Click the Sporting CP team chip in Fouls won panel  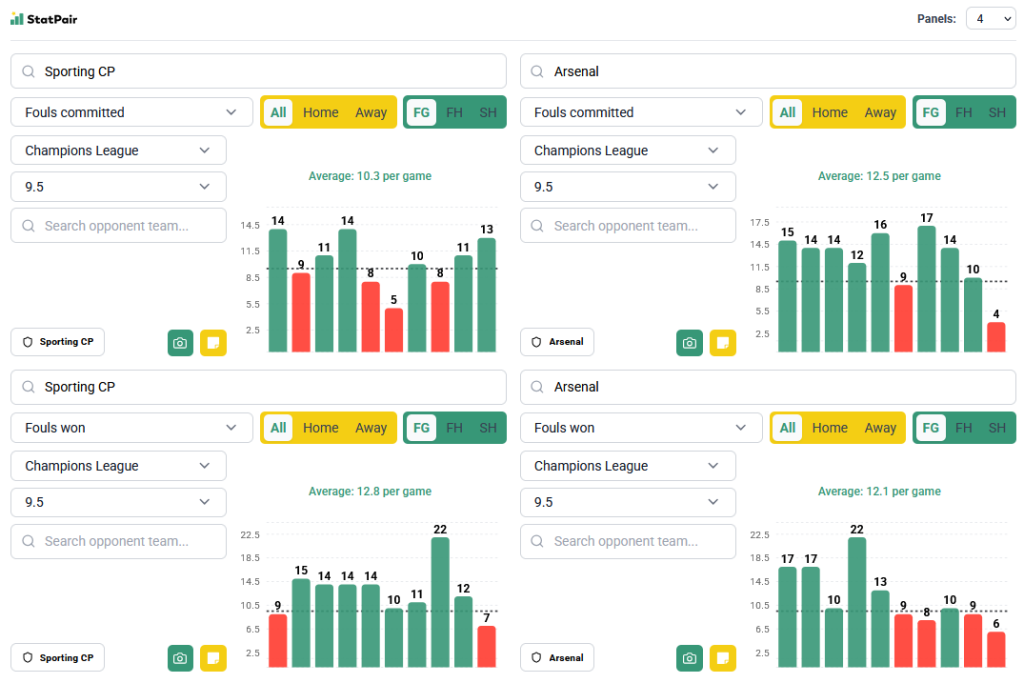pos(58,657)
